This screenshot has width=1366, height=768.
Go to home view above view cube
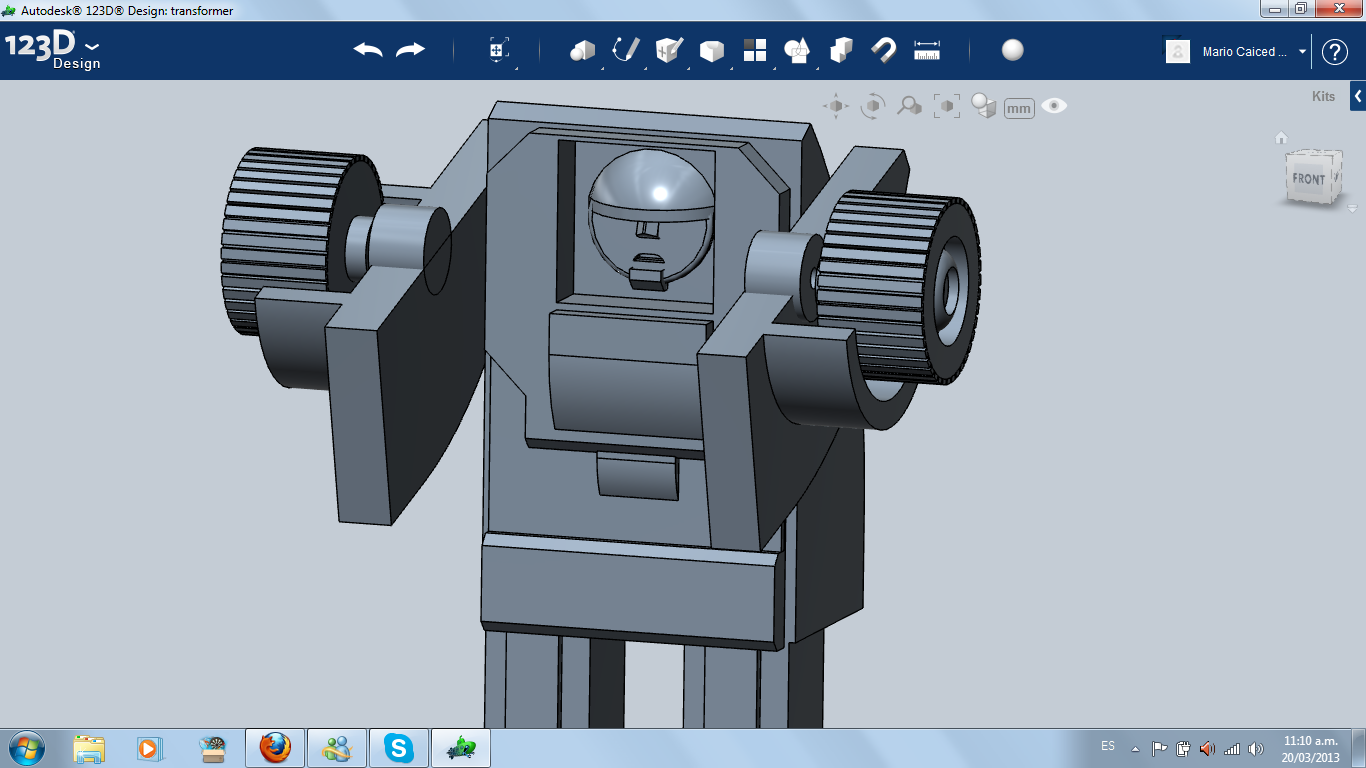1281,138
